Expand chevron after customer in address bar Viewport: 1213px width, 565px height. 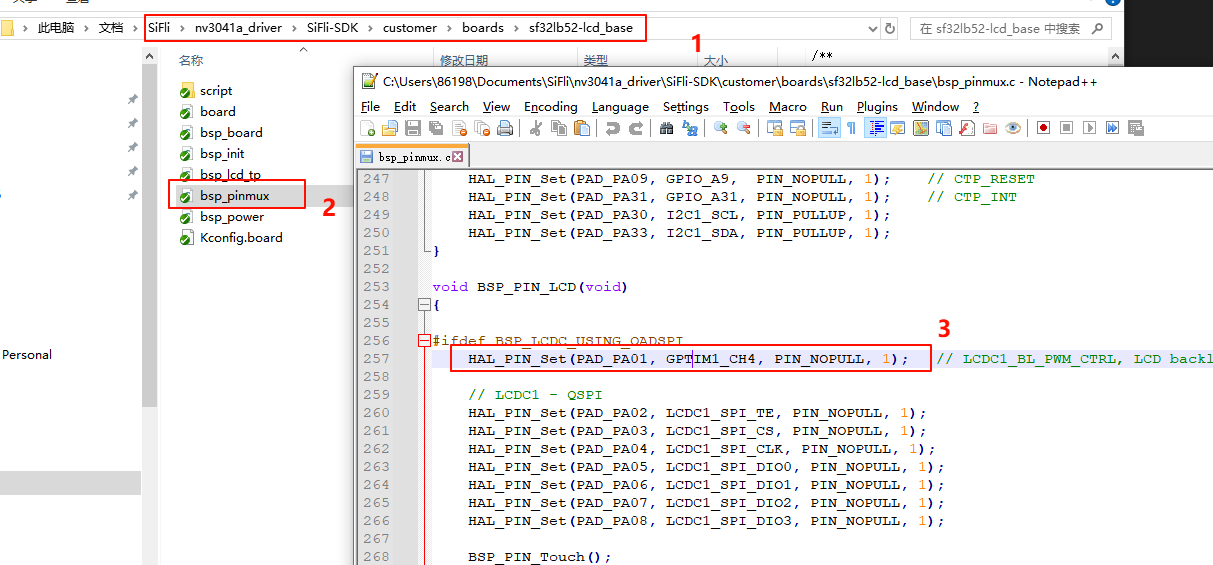coord(449,28)
